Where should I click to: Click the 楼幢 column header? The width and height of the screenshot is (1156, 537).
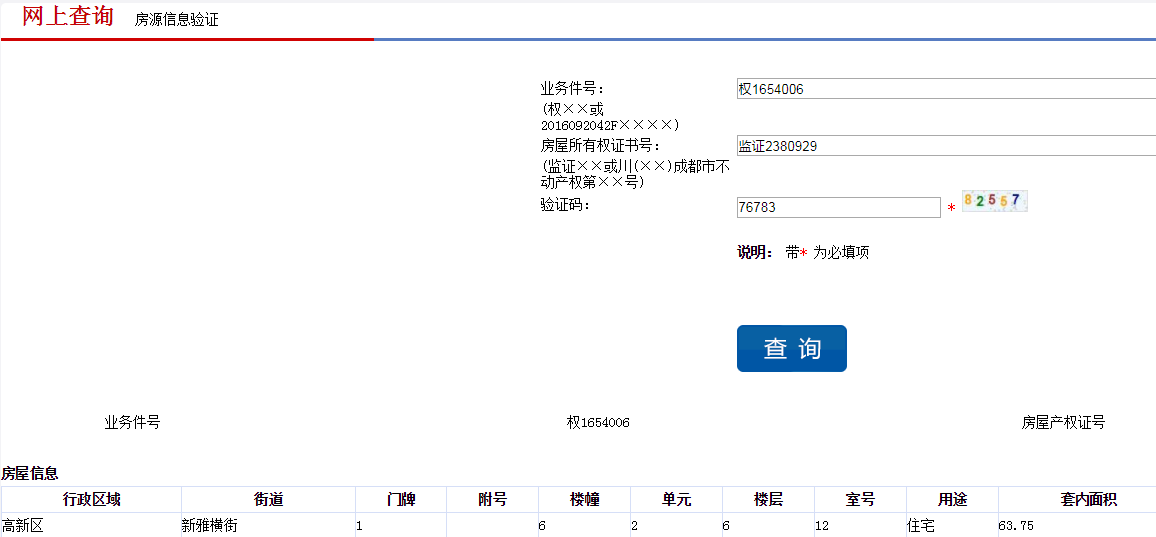584,499
